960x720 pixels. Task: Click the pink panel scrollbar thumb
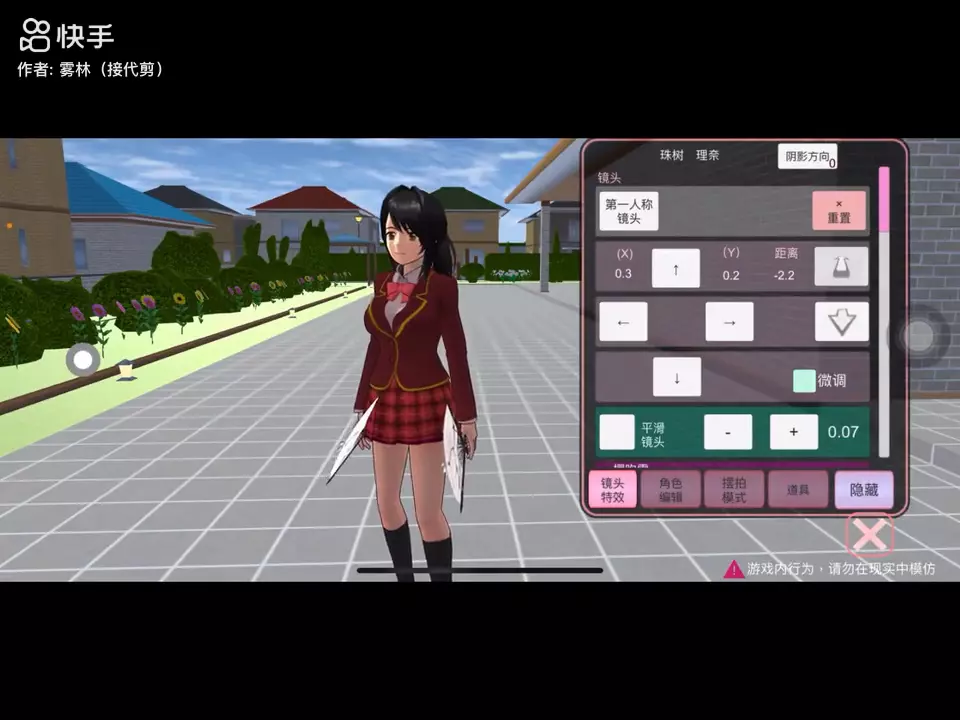[x=884, y=199]
